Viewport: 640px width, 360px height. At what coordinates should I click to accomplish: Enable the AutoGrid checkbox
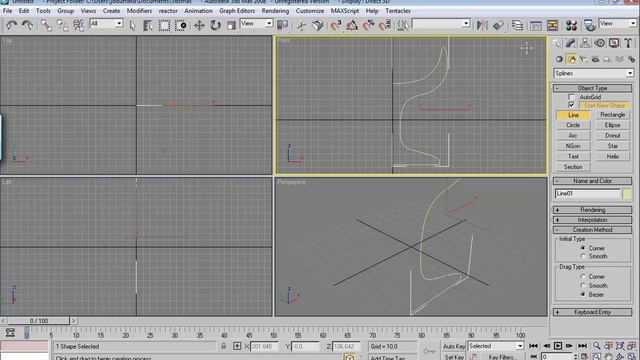[x=571, y=97]
